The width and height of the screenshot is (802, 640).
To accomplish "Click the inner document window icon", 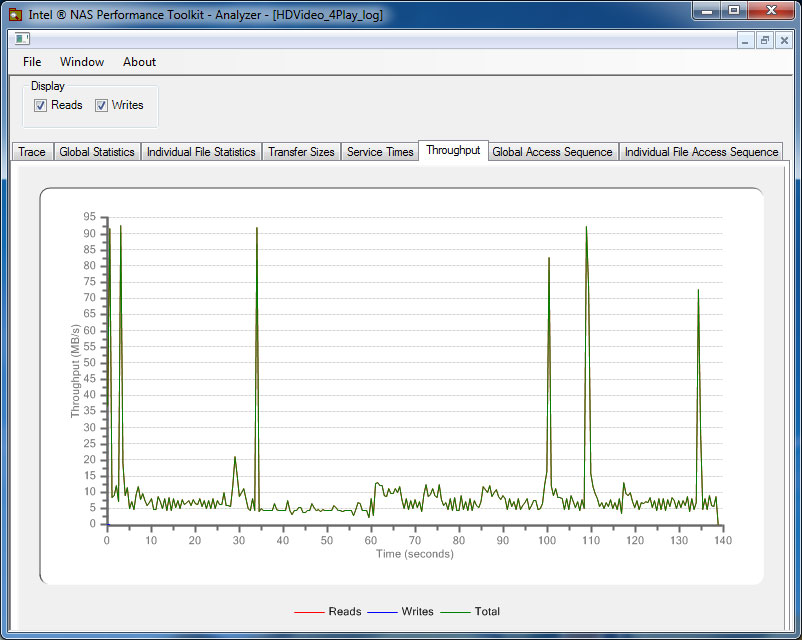I will pyautogui.click(x=22, y=39).
